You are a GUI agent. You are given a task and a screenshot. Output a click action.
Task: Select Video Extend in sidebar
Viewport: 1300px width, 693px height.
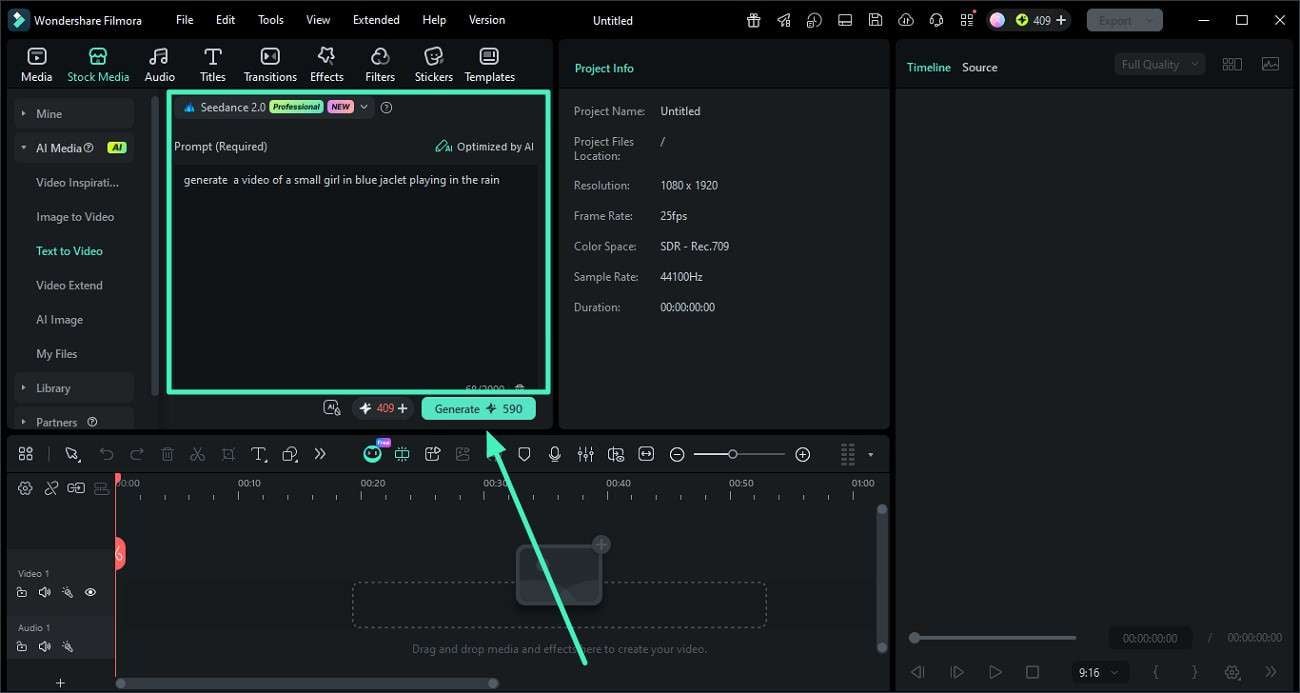[x=69, y=285]
